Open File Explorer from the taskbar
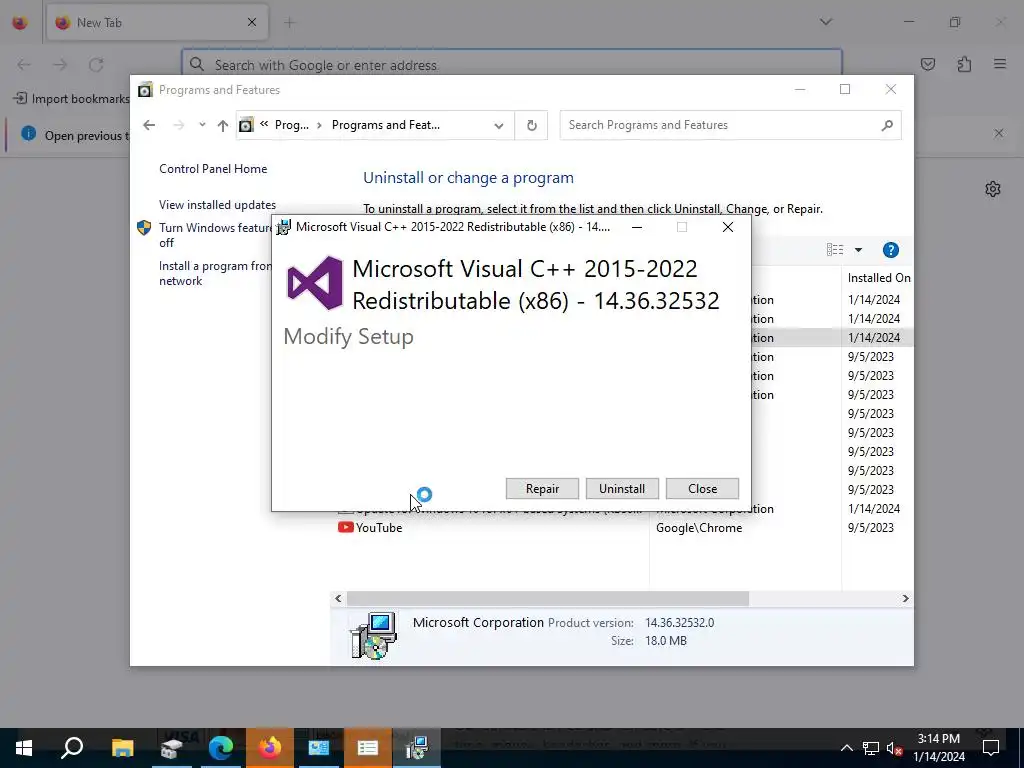Screen dimensions: 1024x768 point(122,748)
